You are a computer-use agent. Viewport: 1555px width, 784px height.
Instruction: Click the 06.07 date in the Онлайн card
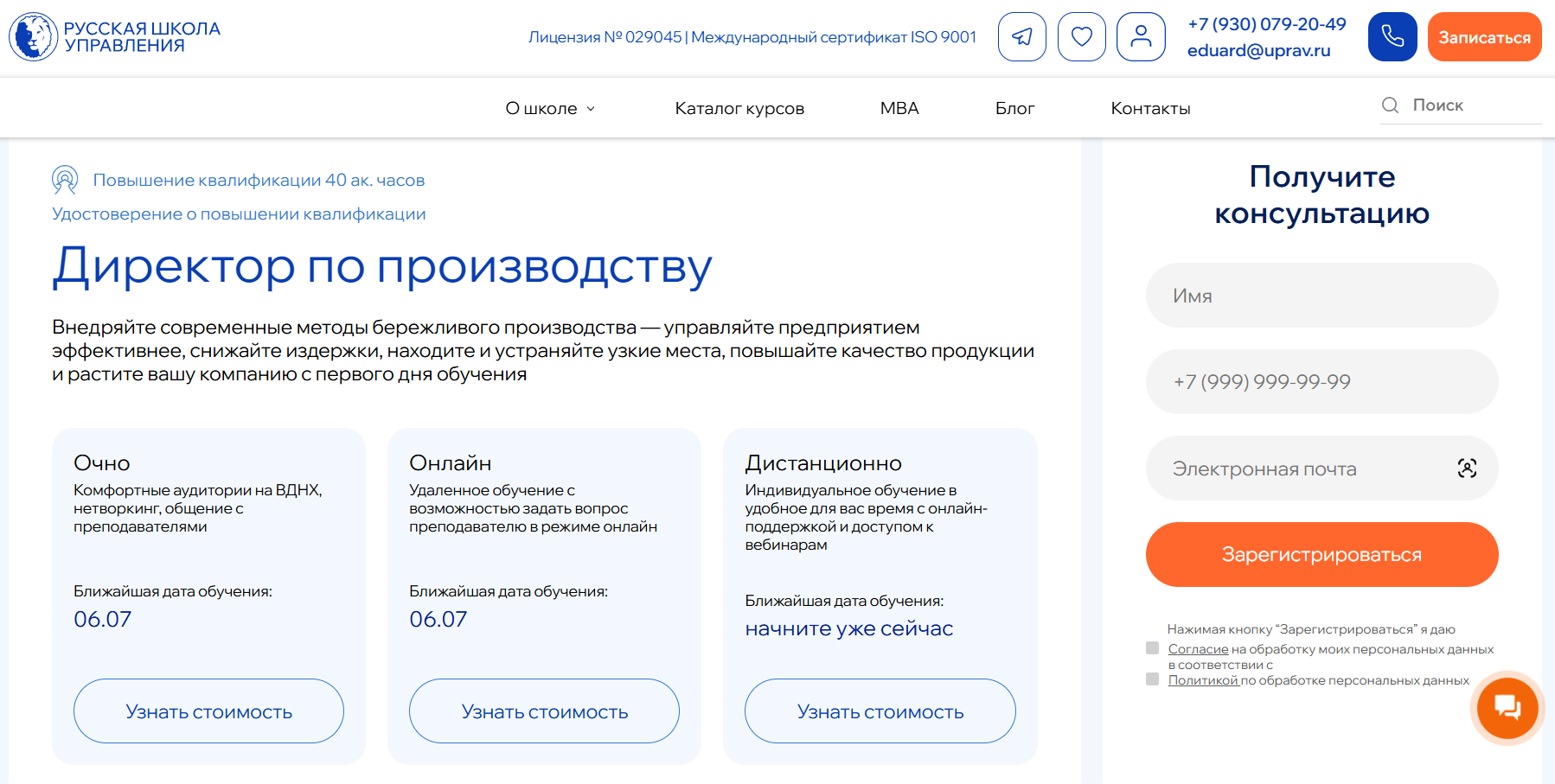(x=438, y=619)
